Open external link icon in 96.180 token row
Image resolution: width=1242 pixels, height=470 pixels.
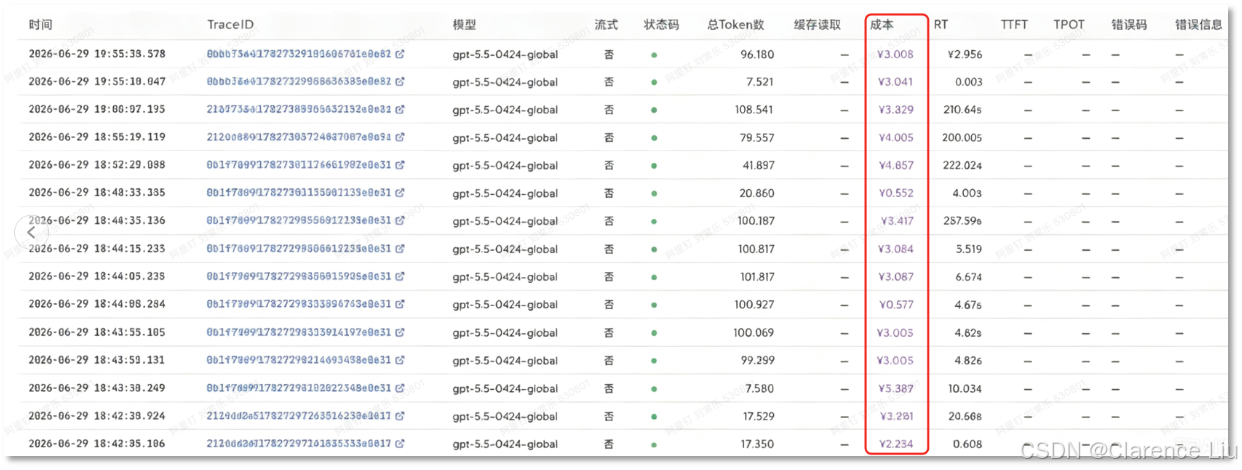(400, 54)
